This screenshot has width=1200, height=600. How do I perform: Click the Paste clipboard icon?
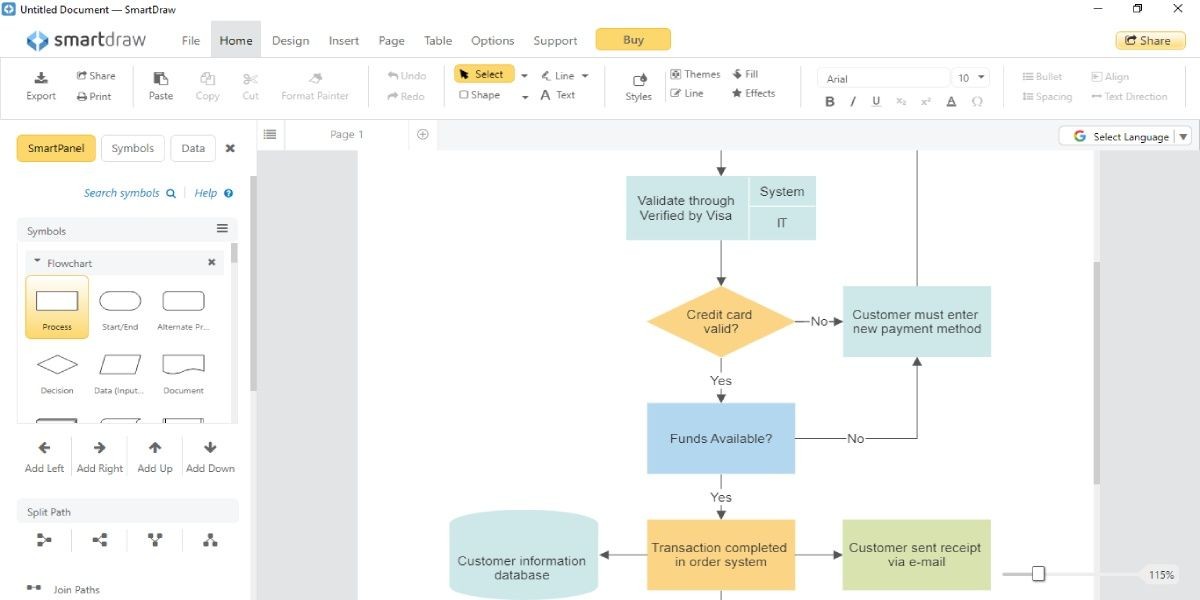point(161,86)
